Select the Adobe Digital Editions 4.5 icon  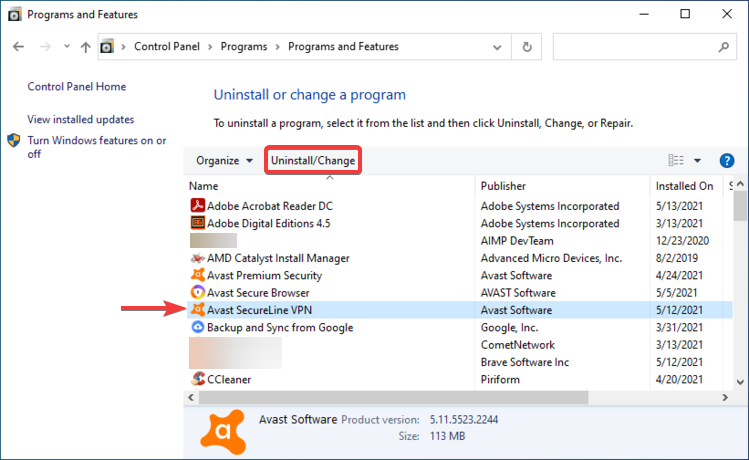click(197, 223)
